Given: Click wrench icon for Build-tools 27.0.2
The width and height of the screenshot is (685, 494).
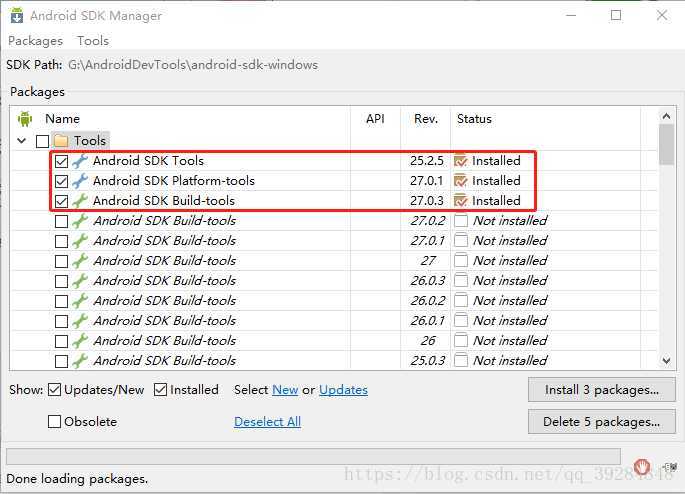Looking at the screenshot, I should 80,221.
